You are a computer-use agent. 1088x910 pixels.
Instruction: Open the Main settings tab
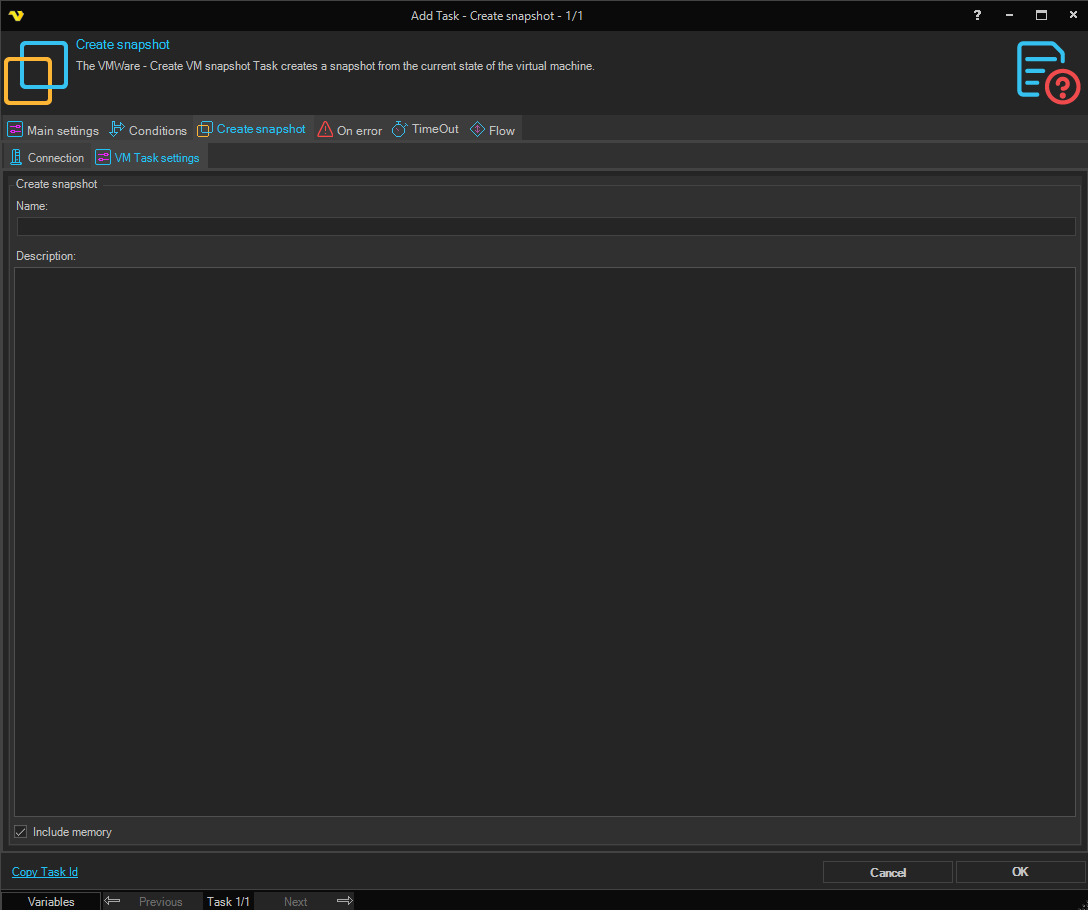(54, 131)
